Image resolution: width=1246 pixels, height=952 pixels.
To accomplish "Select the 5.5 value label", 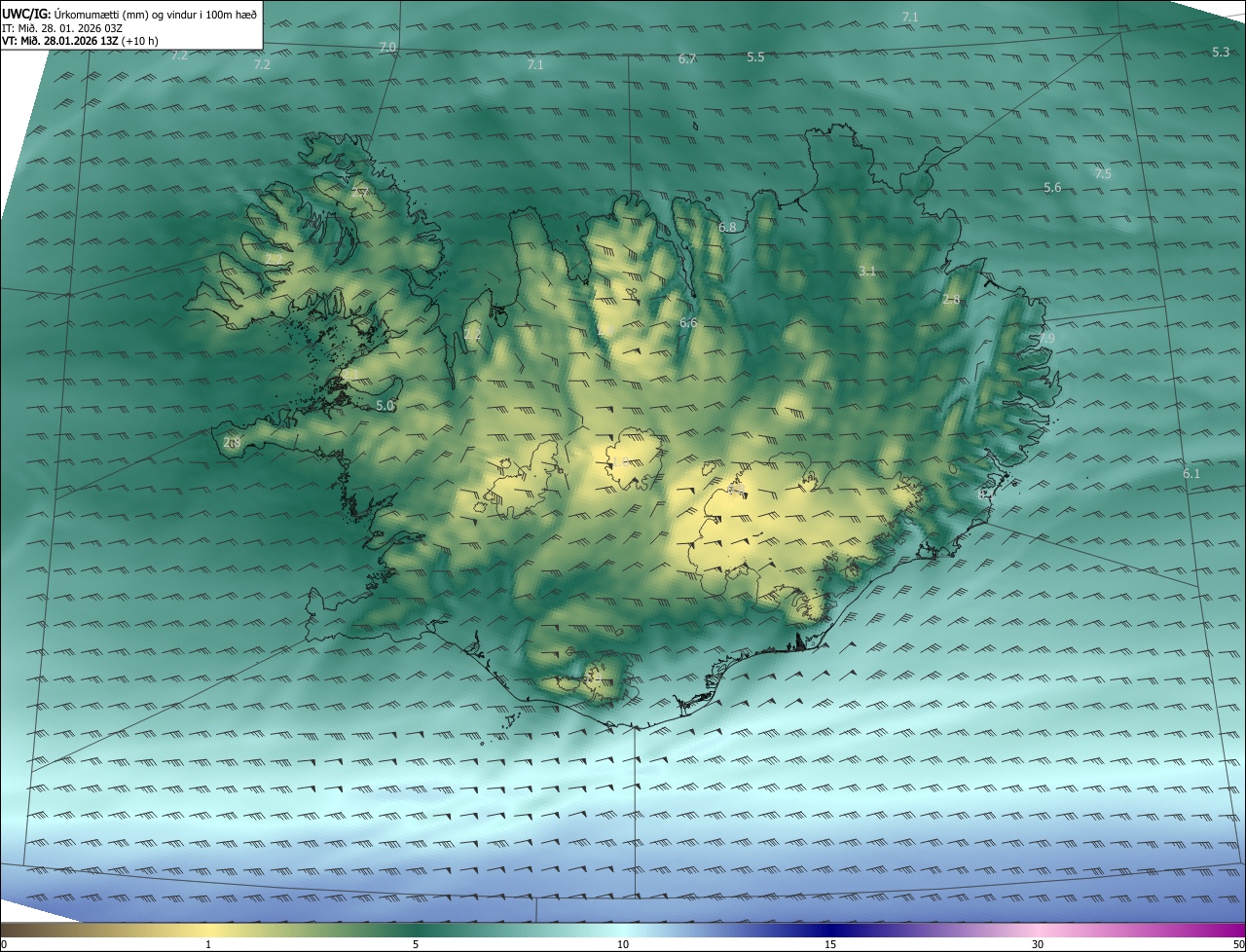I will pyautogui.click(x=755, y=57).
